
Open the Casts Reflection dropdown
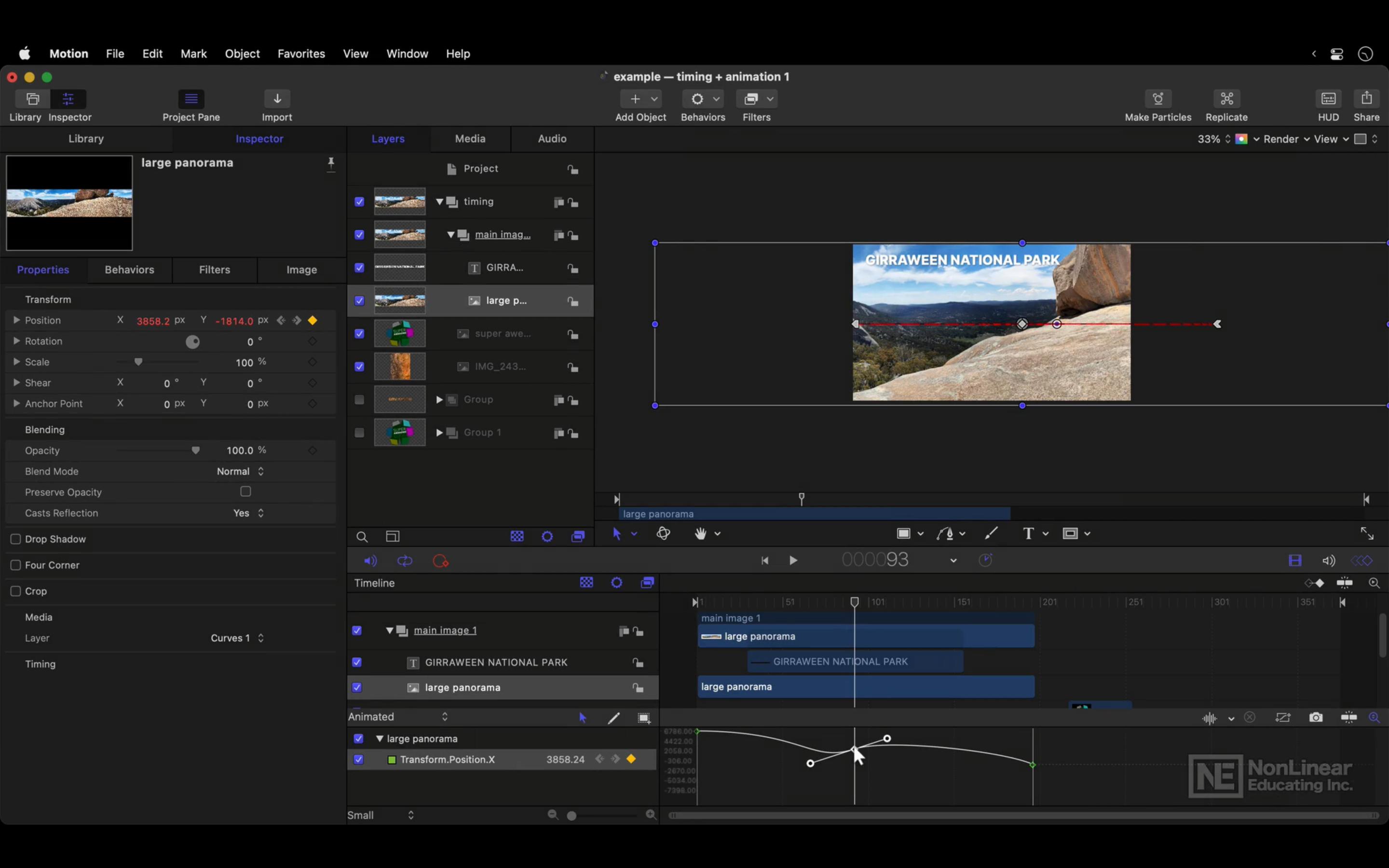tap(248, 513)
